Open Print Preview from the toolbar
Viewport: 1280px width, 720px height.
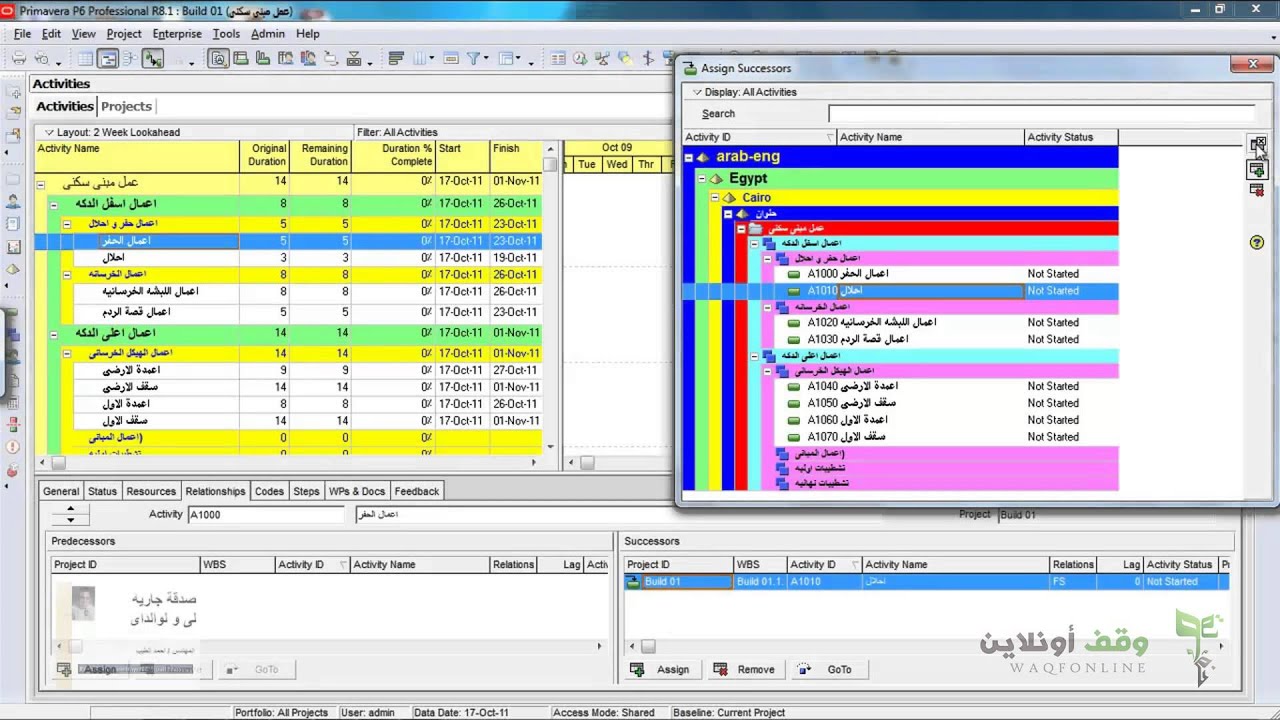[41, 59]
